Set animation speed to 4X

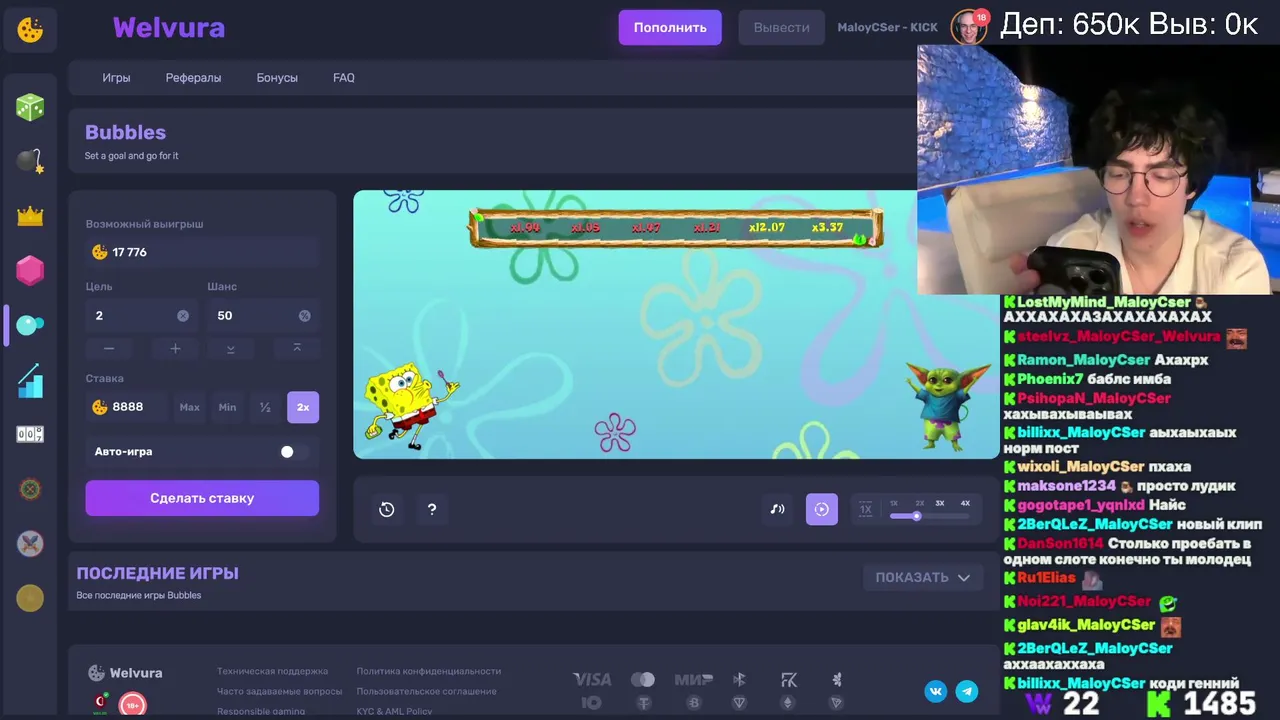click(965, 503)
